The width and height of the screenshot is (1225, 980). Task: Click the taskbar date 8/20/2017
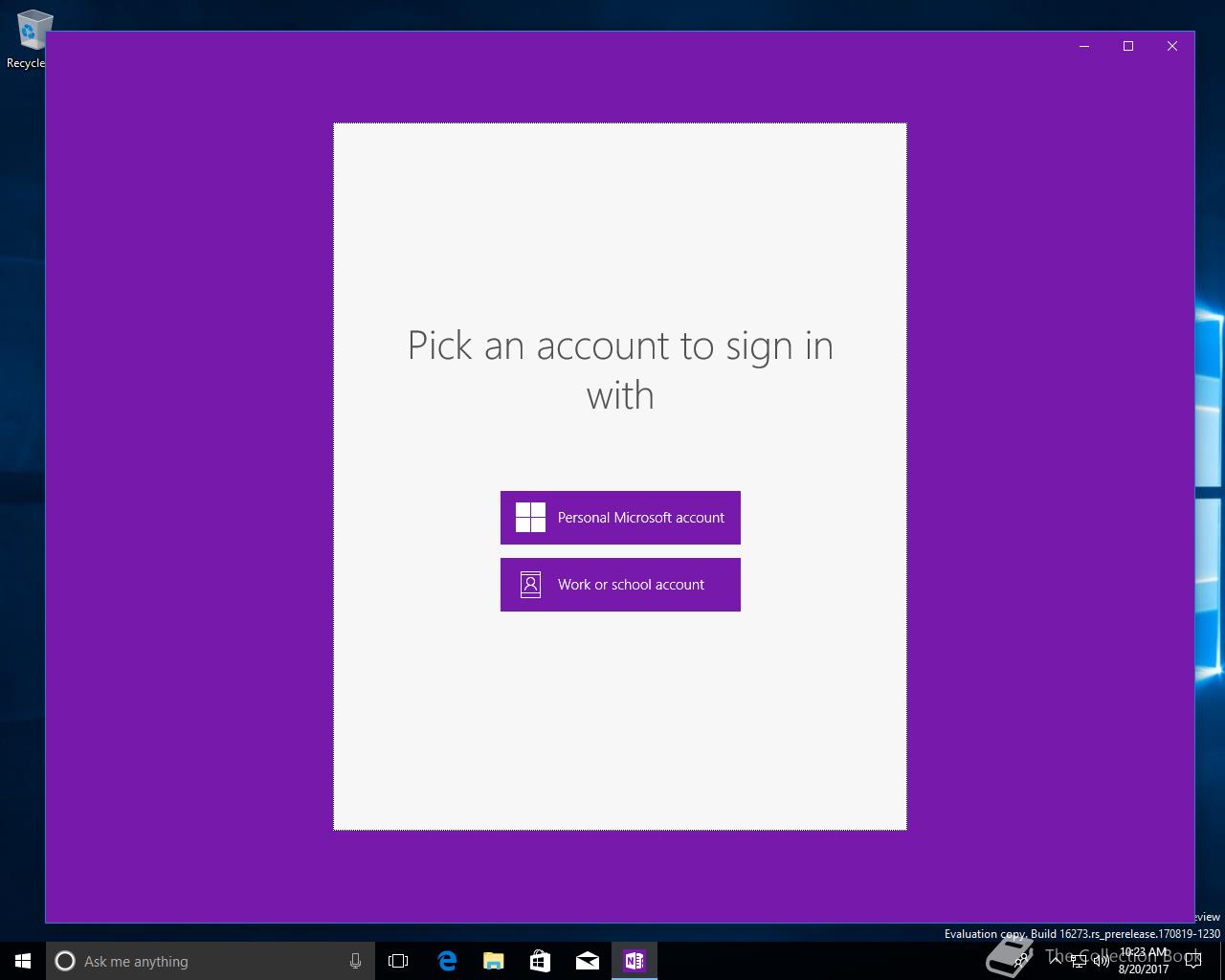tap(1144, 969)
